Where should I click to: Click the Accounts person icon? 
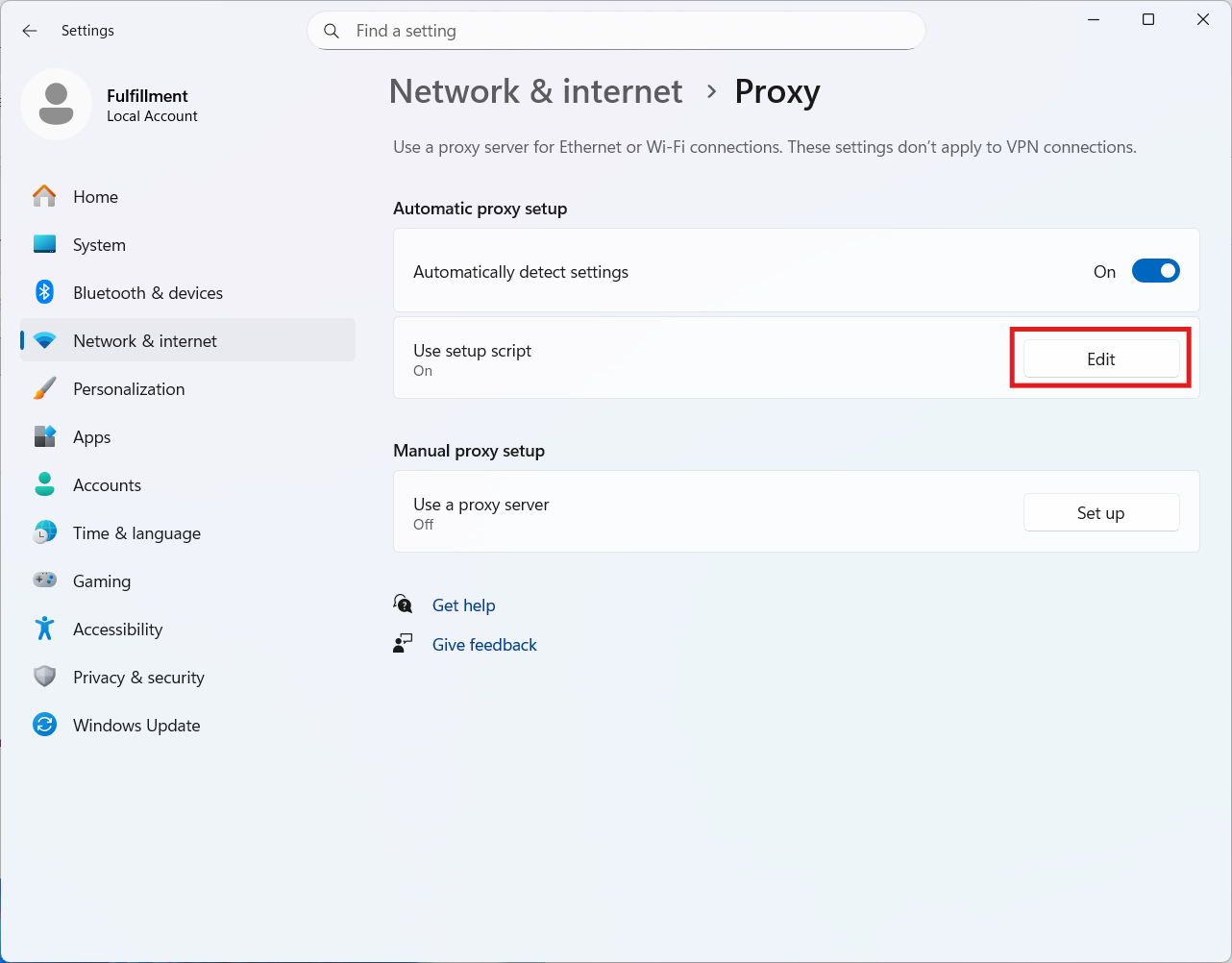point(44,484)
